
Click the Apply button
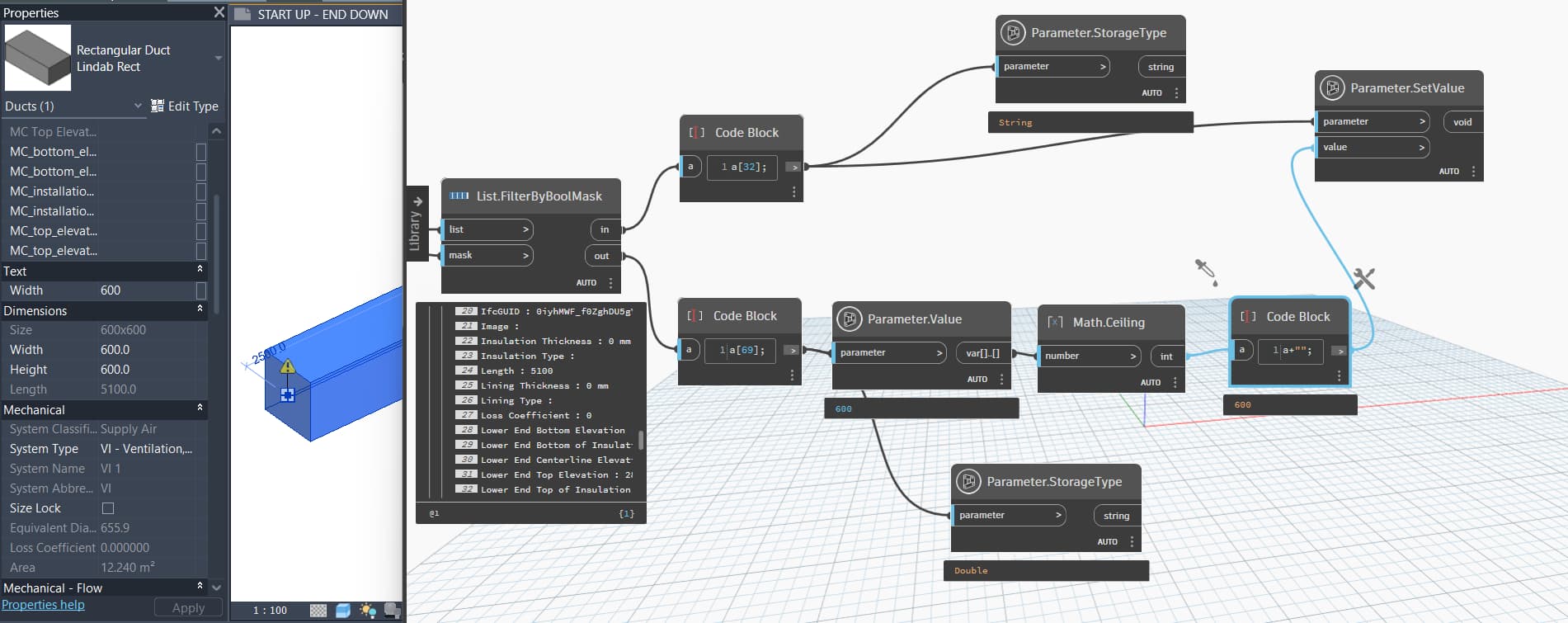click(x=188, y=608)
